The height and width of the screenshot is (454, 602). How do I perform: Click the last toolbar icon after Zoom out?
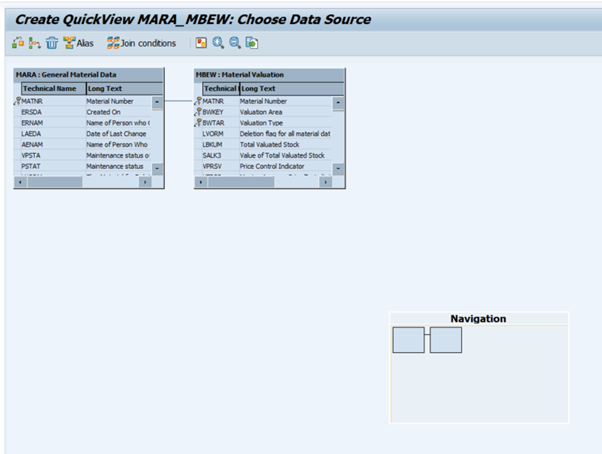[x=252, y=43]
